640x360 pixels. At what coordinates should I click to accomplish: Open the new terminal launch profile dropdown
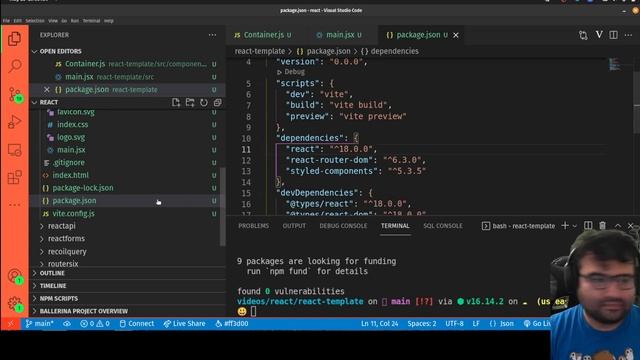(x=575, y=226)
